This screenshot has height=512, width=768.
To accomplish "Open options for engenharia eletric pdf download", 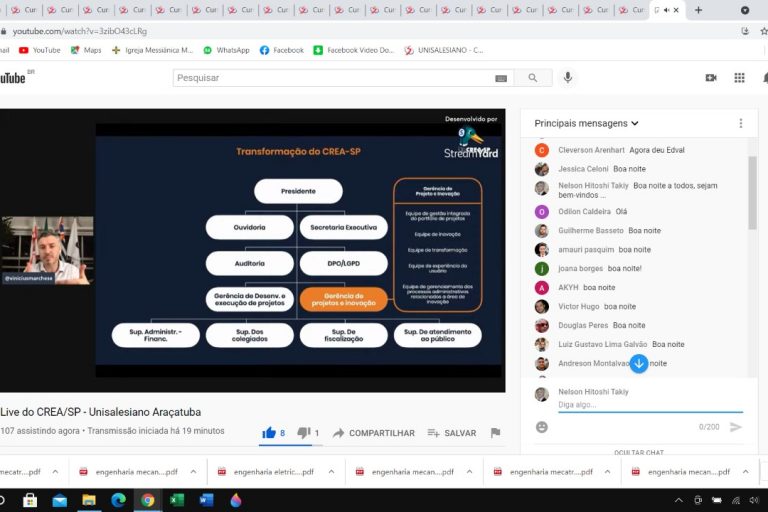I will [x=331, y=472].
